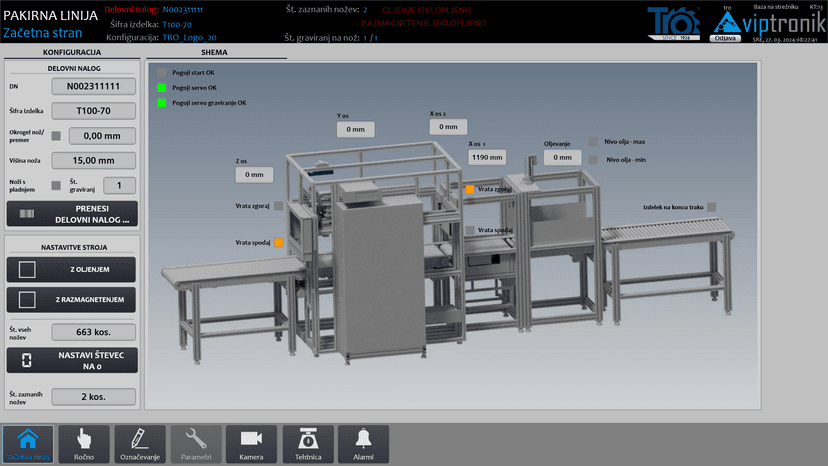The width and height of the screenshot is (828, 466).
Task: Toggle the Noži s pladnjem checkbox
Action: click(56, 185)
